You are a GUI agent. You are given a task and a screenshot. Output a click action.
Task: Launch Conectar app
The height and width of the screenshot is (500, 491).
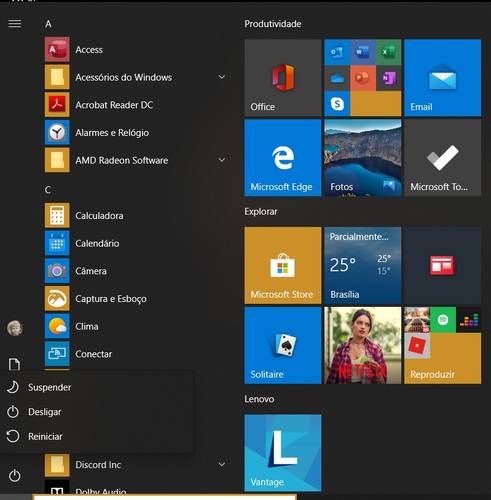pos(137,354)
